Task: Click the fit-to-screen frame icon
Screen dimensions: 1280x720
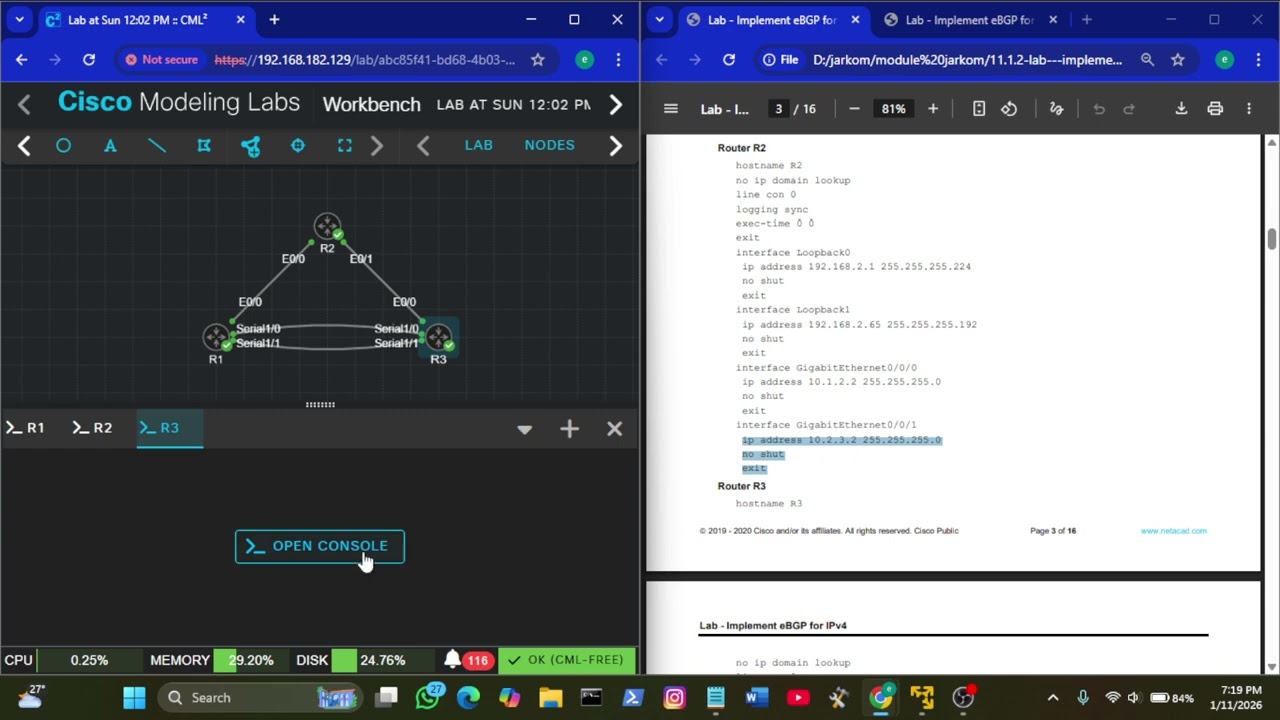Action: [x=344, y=146]
